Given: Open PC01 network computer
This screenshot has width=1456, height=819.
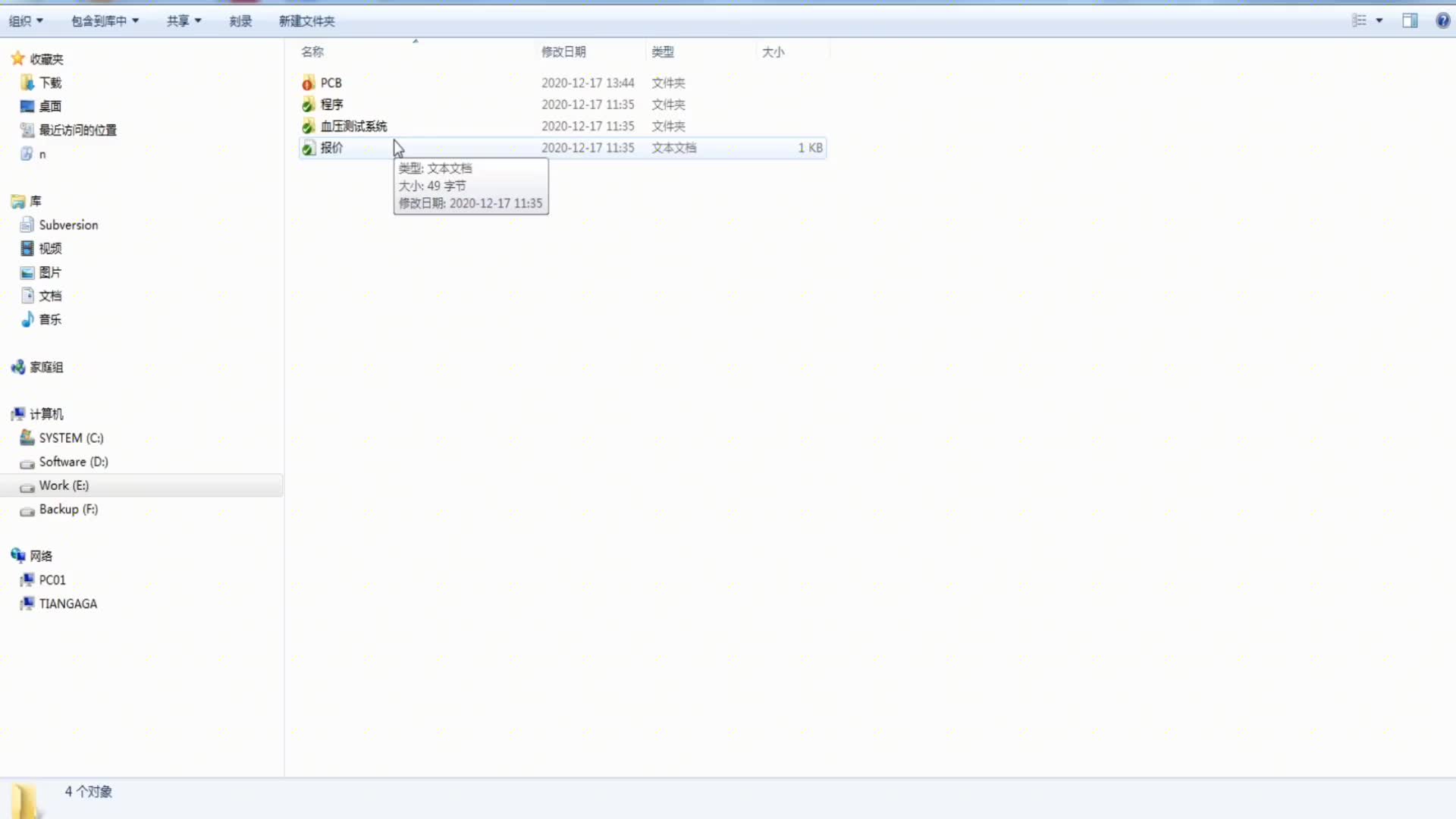Looking at the screenshot, I should tap(52, 580).
